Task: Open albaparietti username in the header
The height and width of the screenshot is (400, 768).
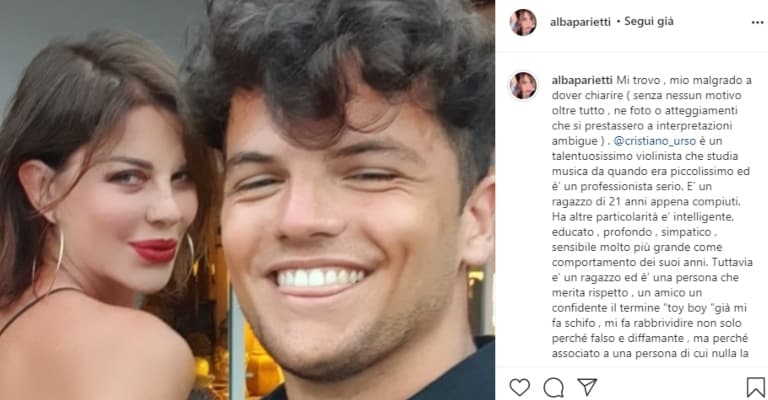Action: 580,22
